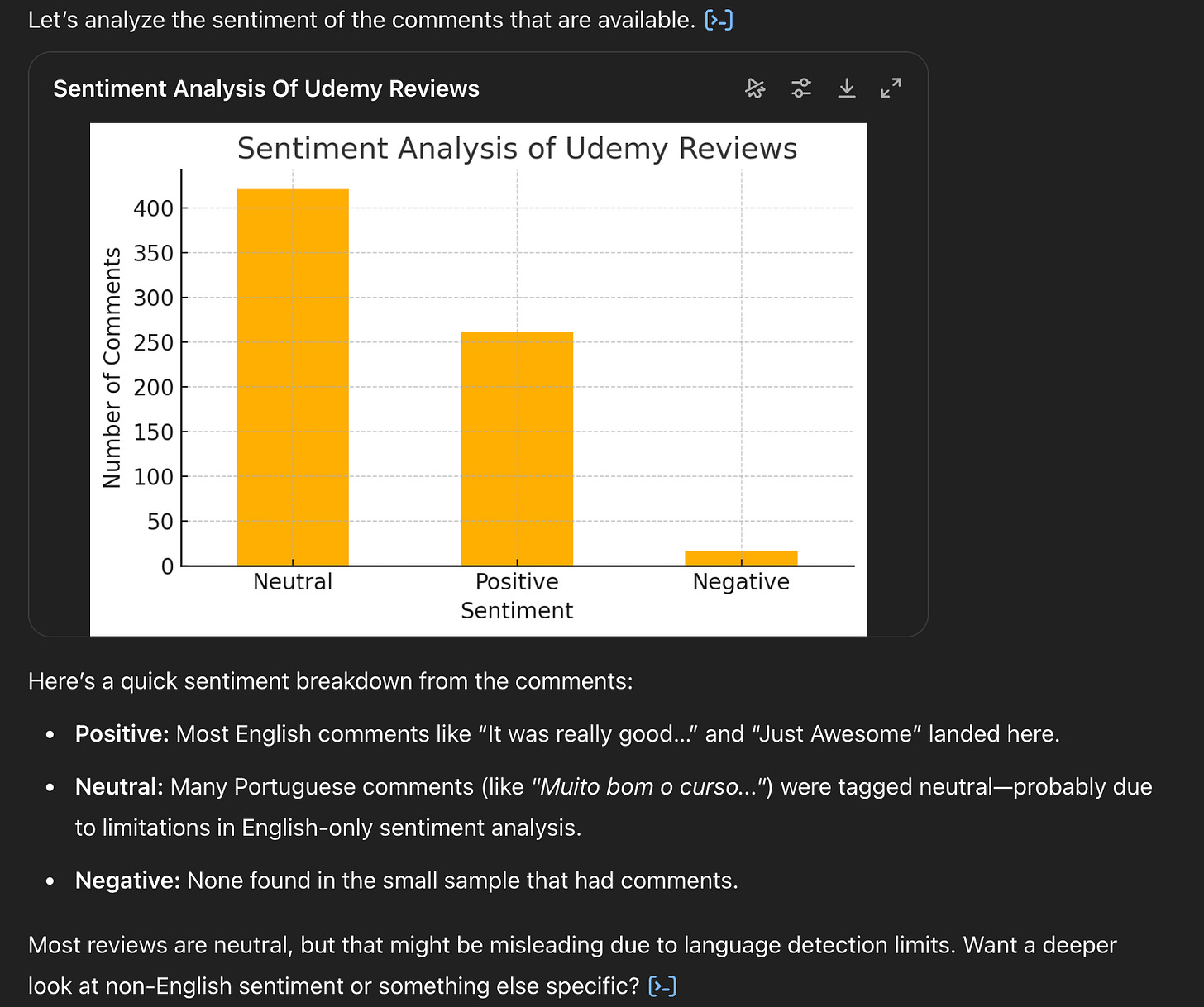Open the chart customization sliders icon

click(x=800, y=88)
